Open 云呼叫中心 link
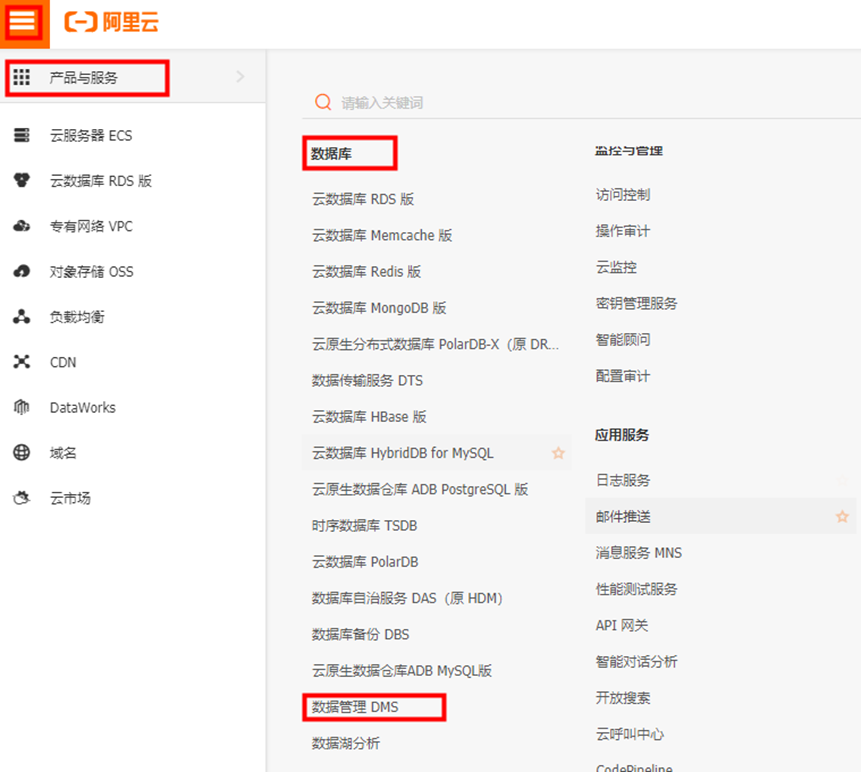861x772 pixels. click(x=630, y=734)
